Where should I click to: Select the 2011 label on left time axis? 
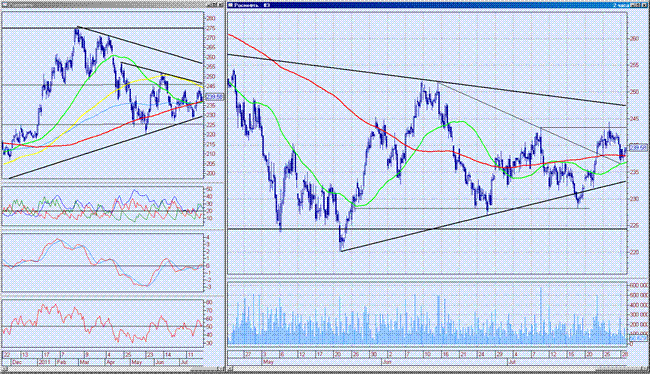click(x=44, y=362)
